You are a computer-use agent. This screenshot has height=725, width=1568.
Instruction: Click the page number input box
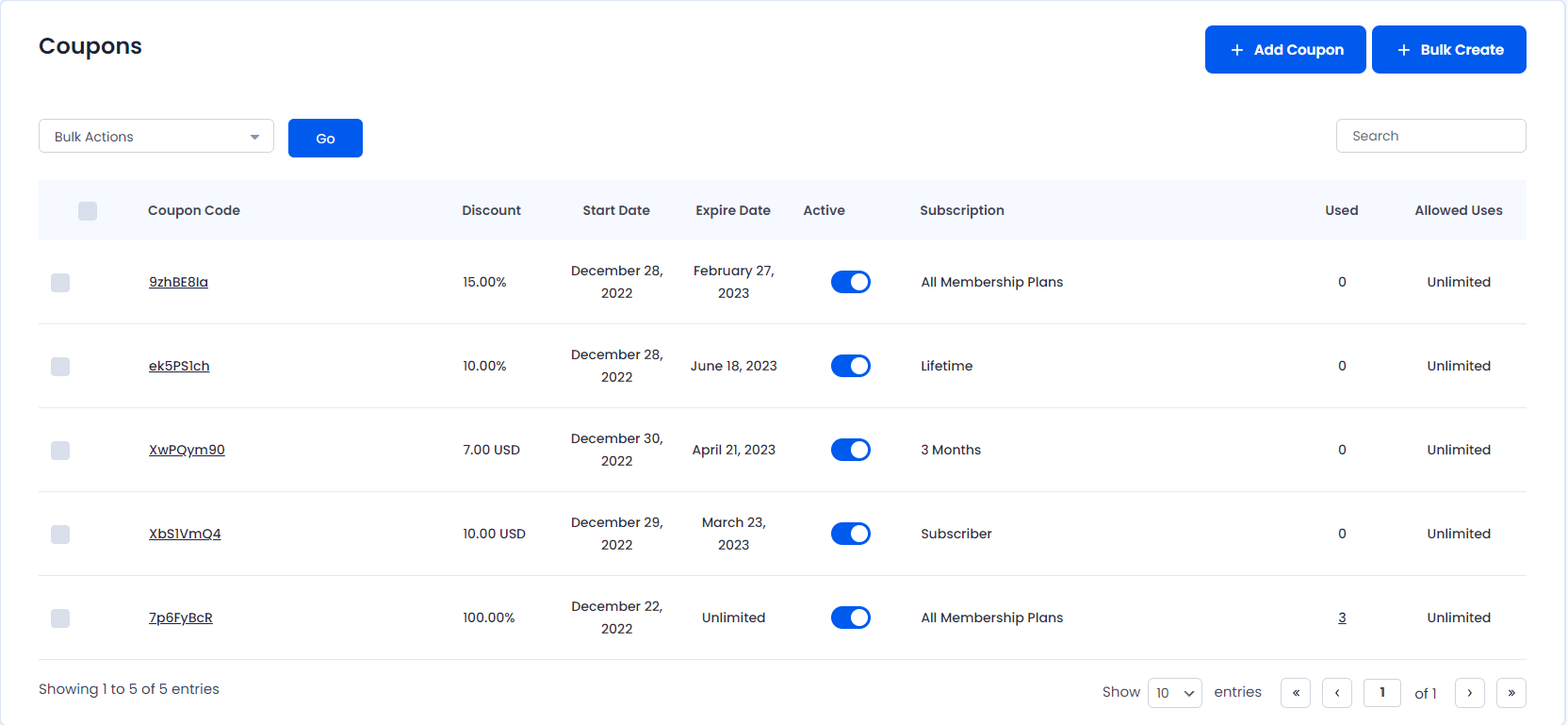(x=1382, y=693)
